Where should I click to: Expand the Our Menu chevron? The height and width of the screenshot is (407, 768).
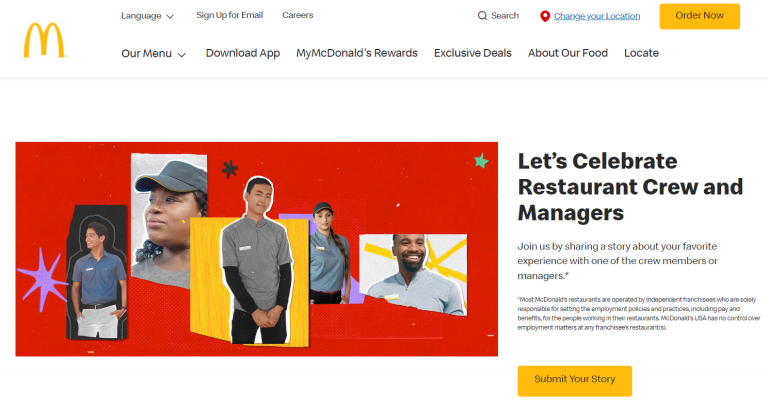pos(181,54)
